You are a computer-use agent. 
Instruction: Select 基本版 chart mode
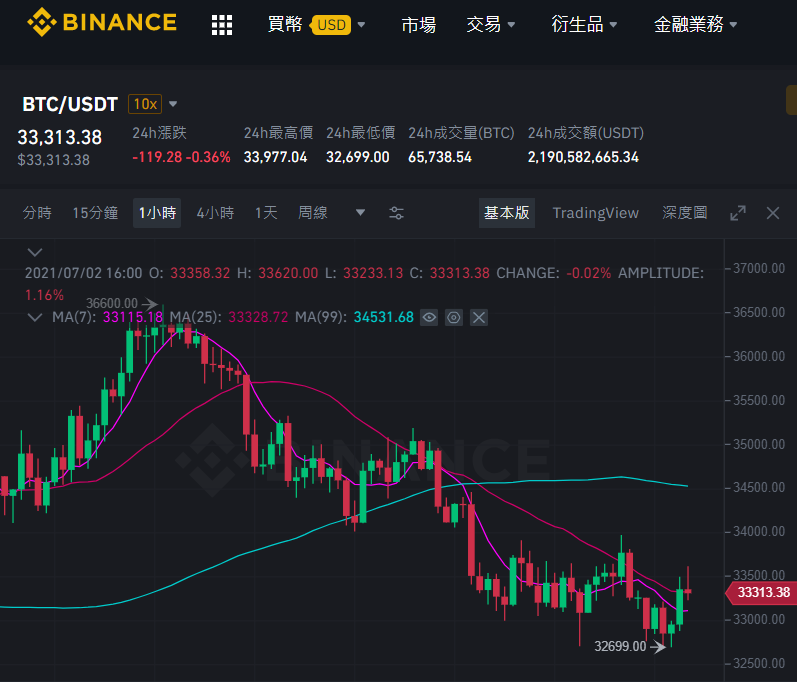507,213
